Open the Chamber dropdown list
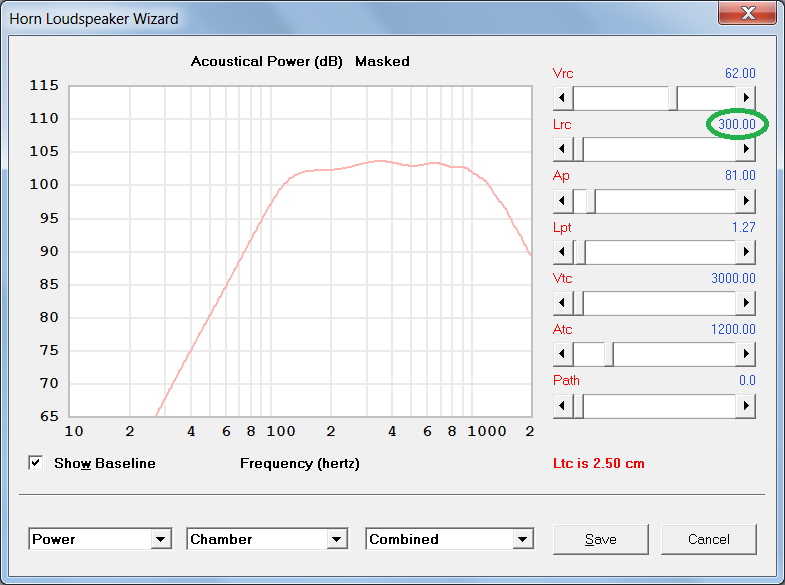The height and width of the screenshot is (585, 785). (x=336, y=539)
